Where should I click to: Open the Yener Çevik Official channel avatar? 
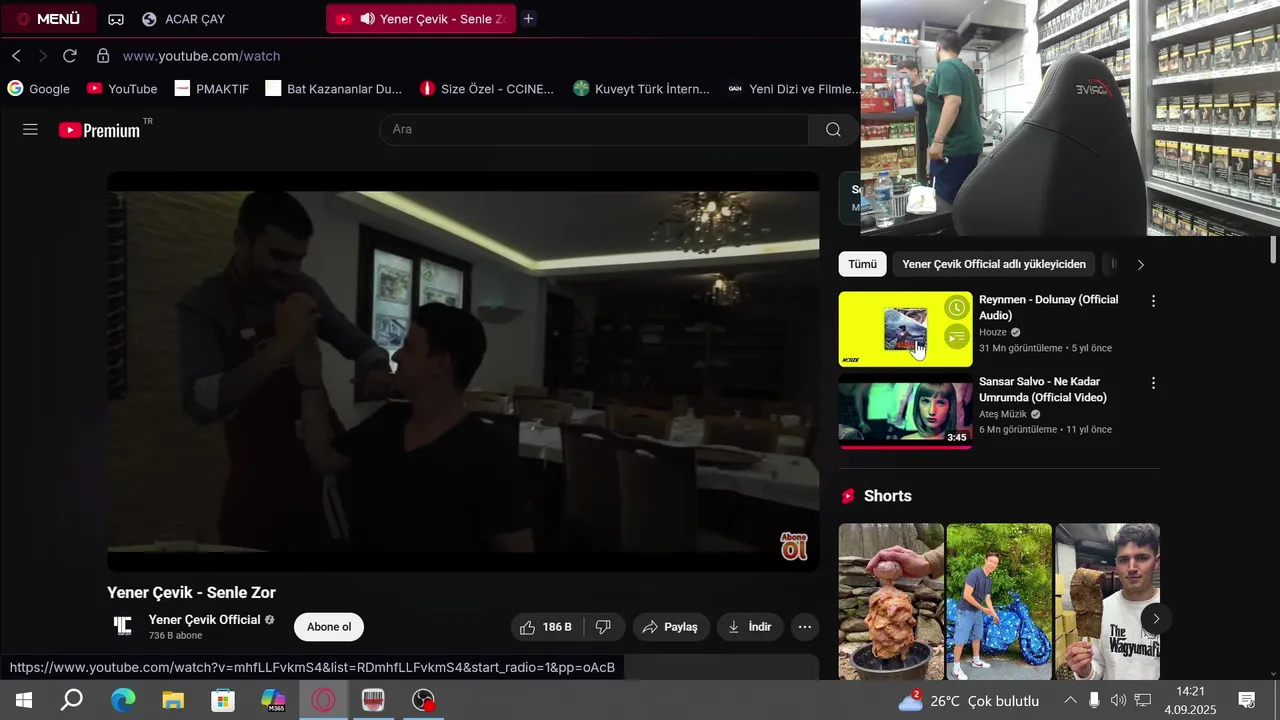coord(123,627)
